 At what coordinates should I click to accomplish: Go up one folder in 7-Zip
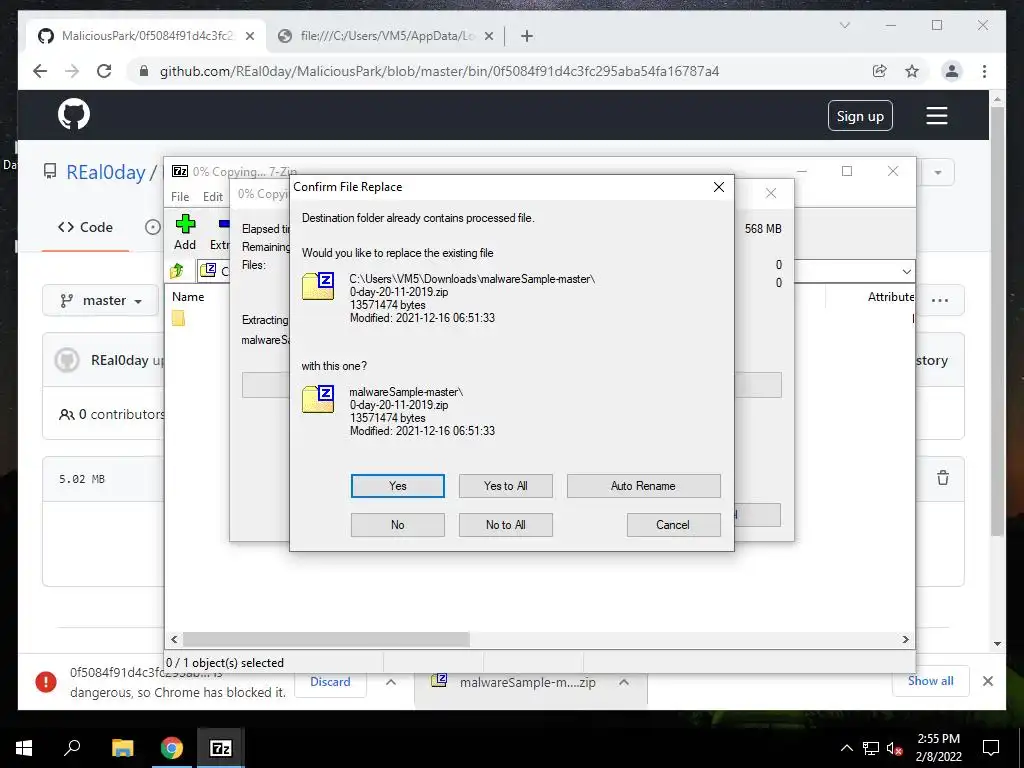tap(177, 270)
